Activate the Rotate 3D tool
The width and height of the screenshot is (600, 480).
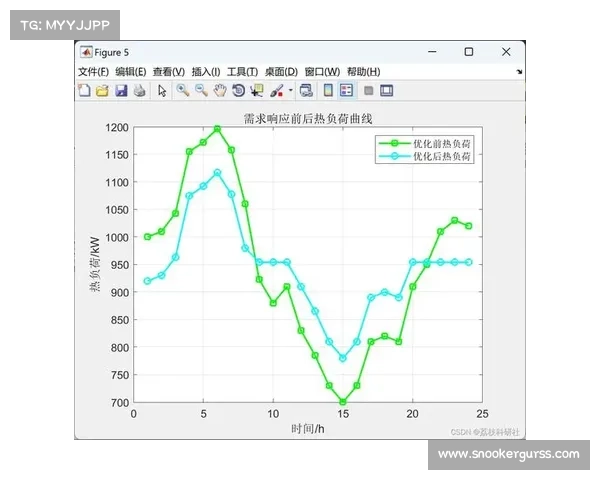tap(238, 91)
